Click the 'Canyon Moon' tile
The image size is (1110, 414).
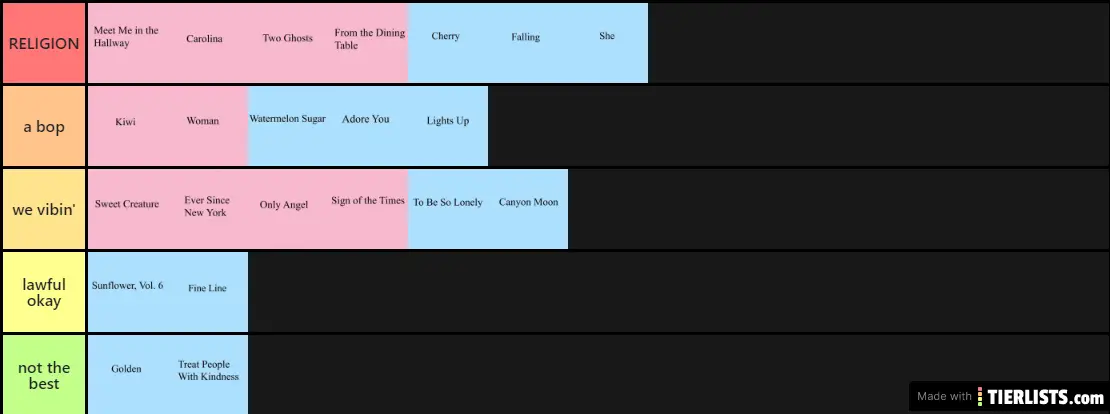click(528, 208)
